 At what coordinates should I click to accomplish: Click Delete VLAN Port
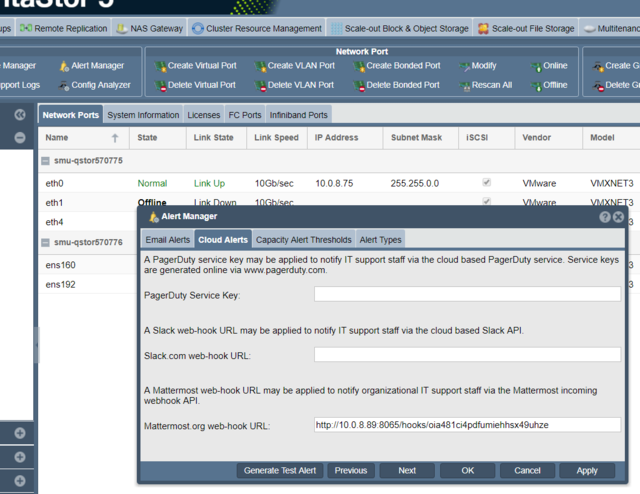tap(294, 85)
